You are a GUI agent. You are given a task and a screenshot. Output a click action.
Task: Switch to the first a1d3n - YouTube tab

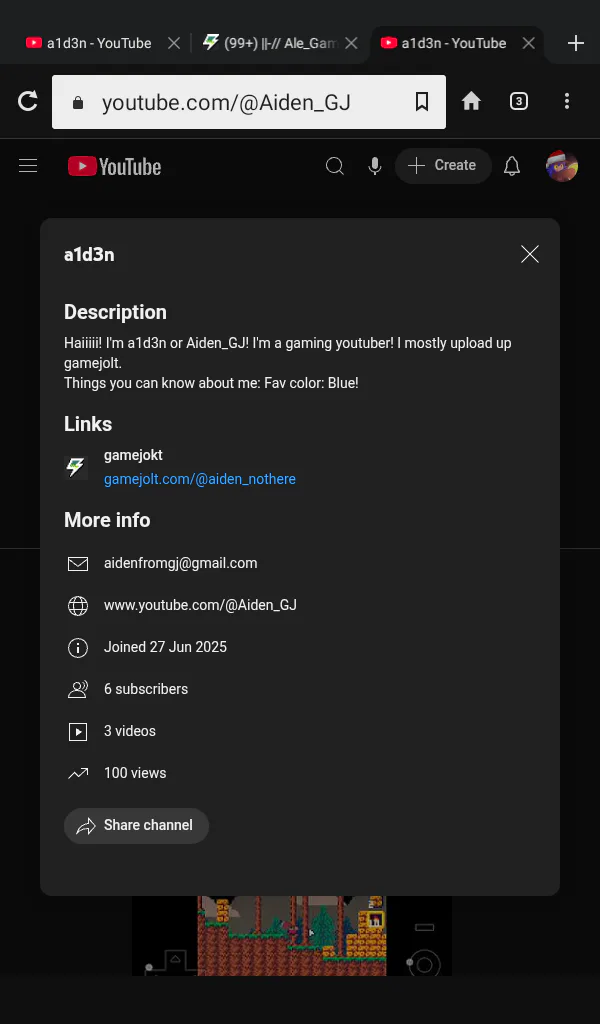pos(99,43)
